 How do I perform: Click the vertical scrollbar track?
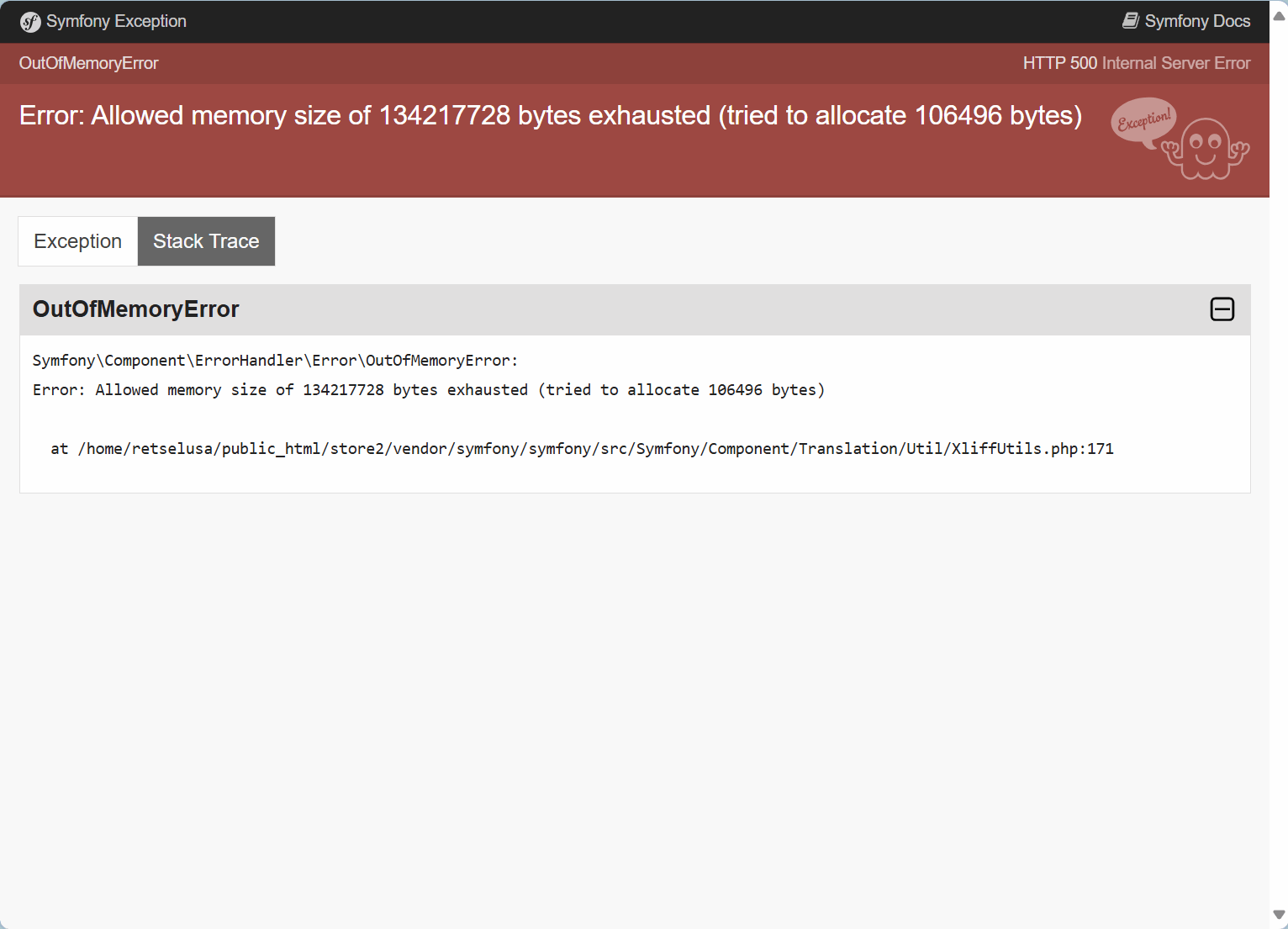(x=1279, y=464)
